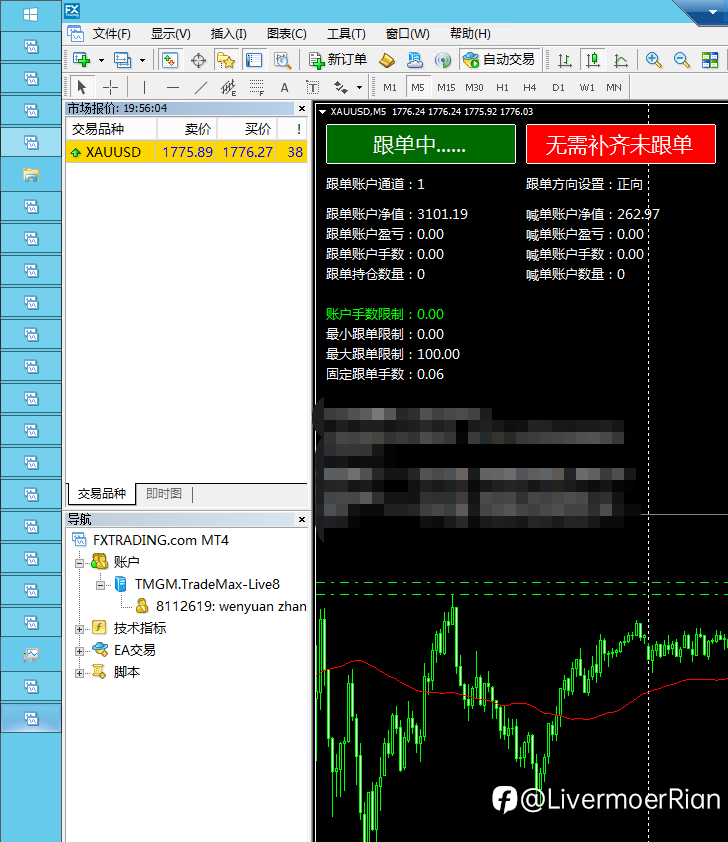Open the 图表(C) menu
728x842 pixels.
(287, 34)
